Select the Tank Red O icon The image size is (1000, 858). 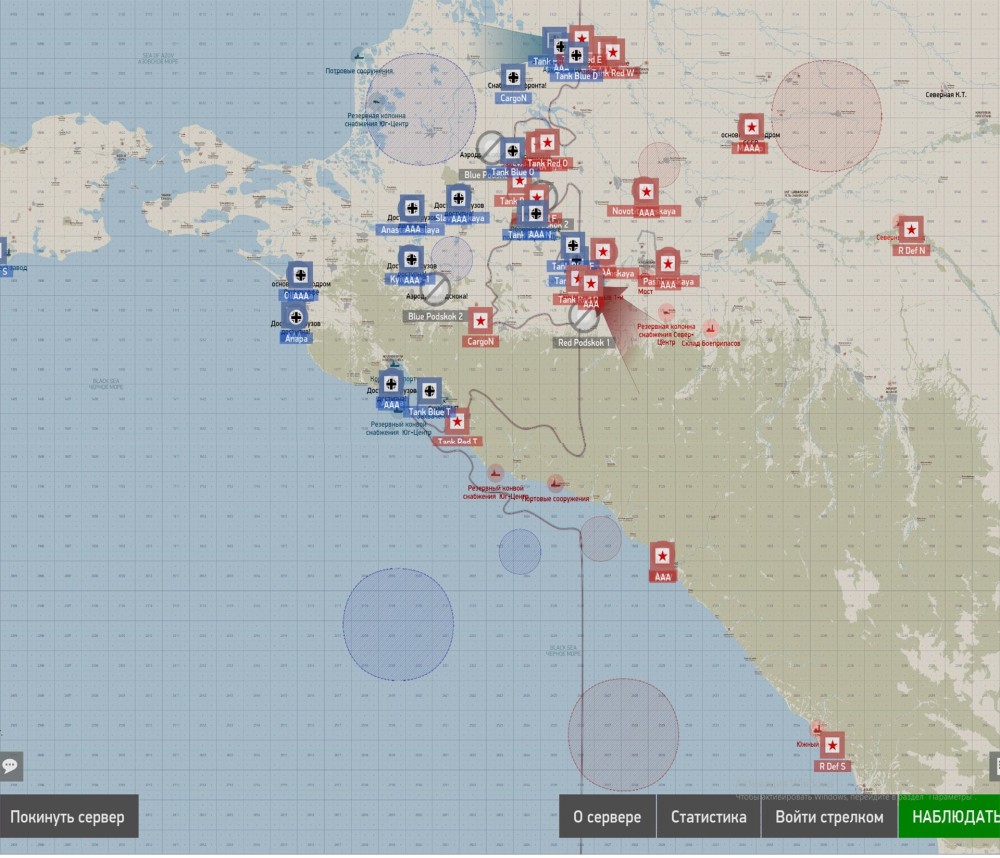click(547, 143)
